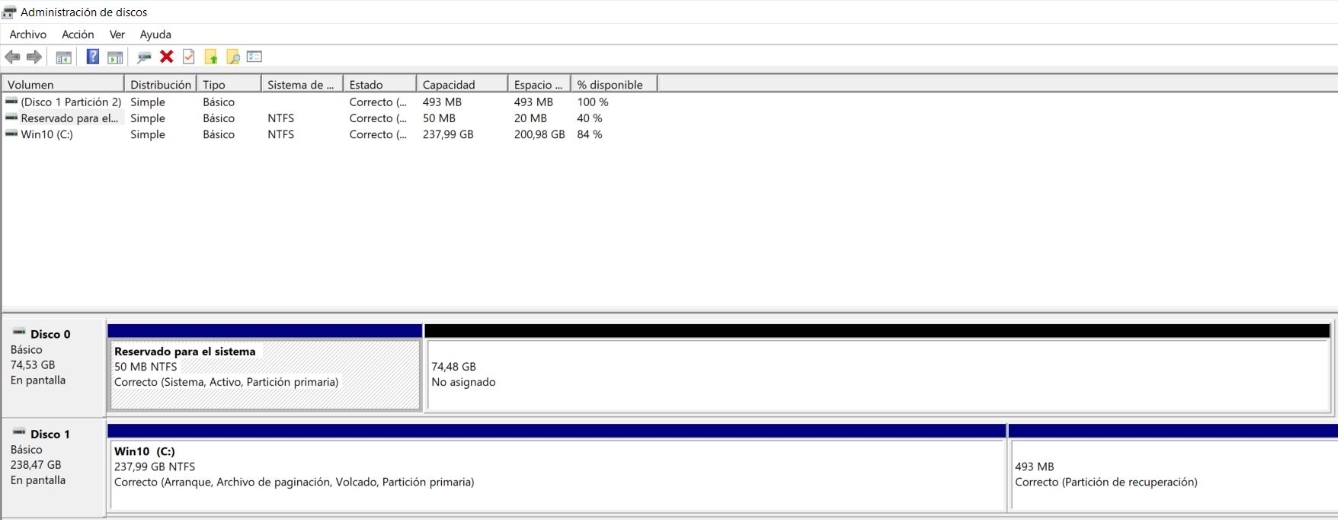Viewport: 1338px width, 520px height.
Task: Sort list by % disponible column header
Action: click(612, 85)
